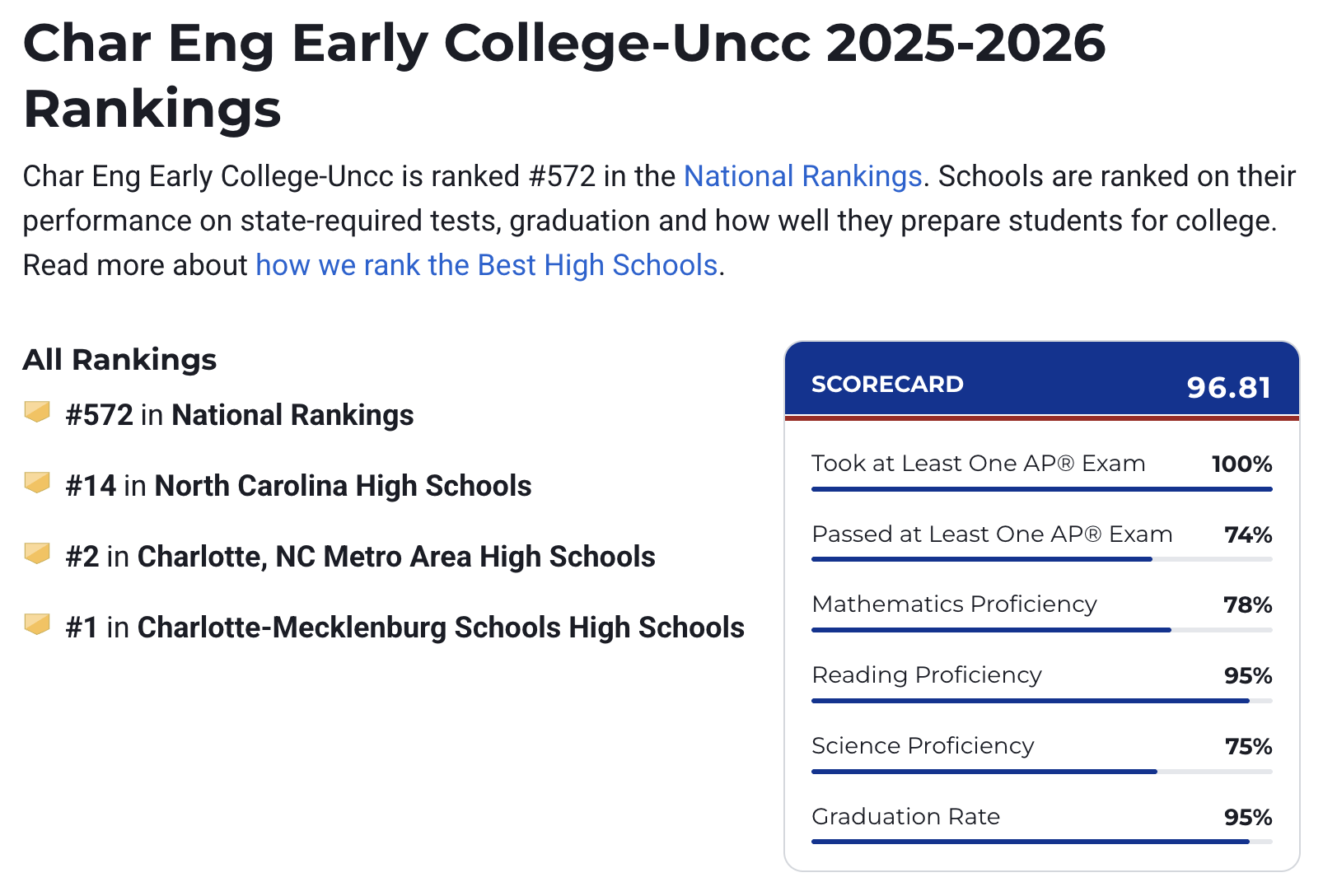Click the Mathematics Proficiency progress bar
The height and width of the screenshot is (896, 1323).
1041,630
